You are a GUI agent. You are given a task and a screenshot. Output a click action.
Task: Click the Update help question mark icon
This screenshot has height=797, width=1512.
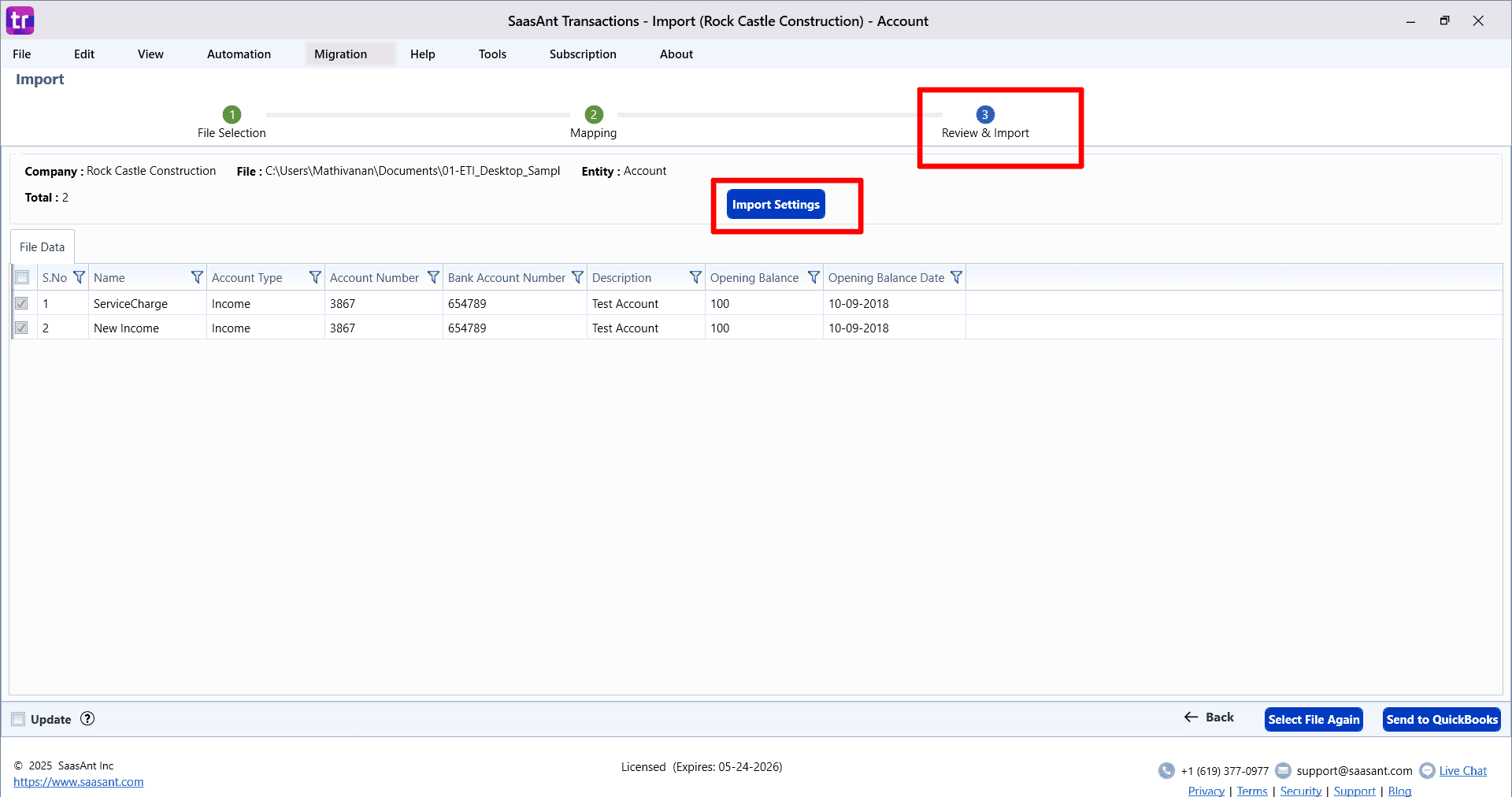tap(87, 719)
